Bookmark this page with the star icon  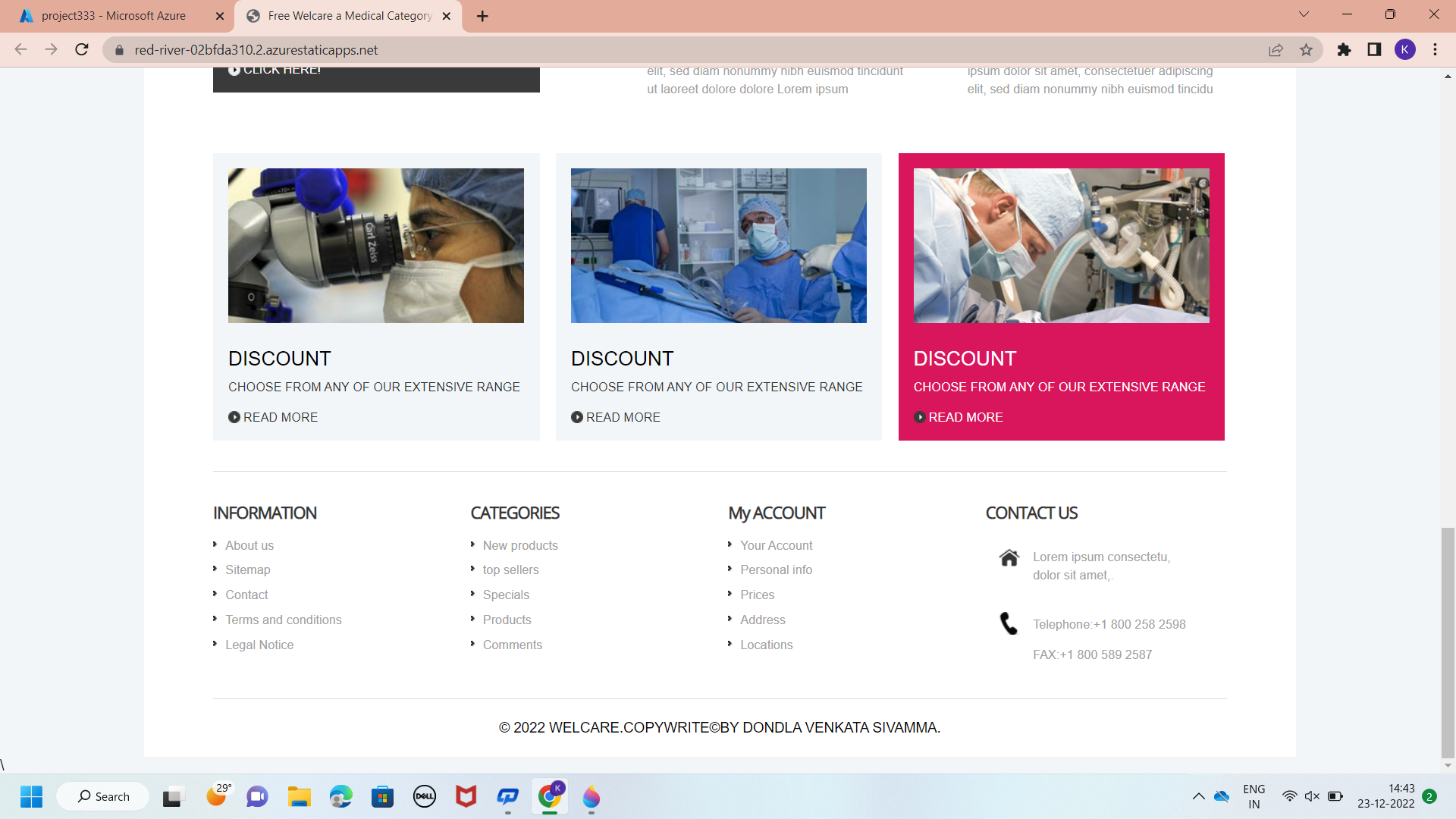[1306, 50]
